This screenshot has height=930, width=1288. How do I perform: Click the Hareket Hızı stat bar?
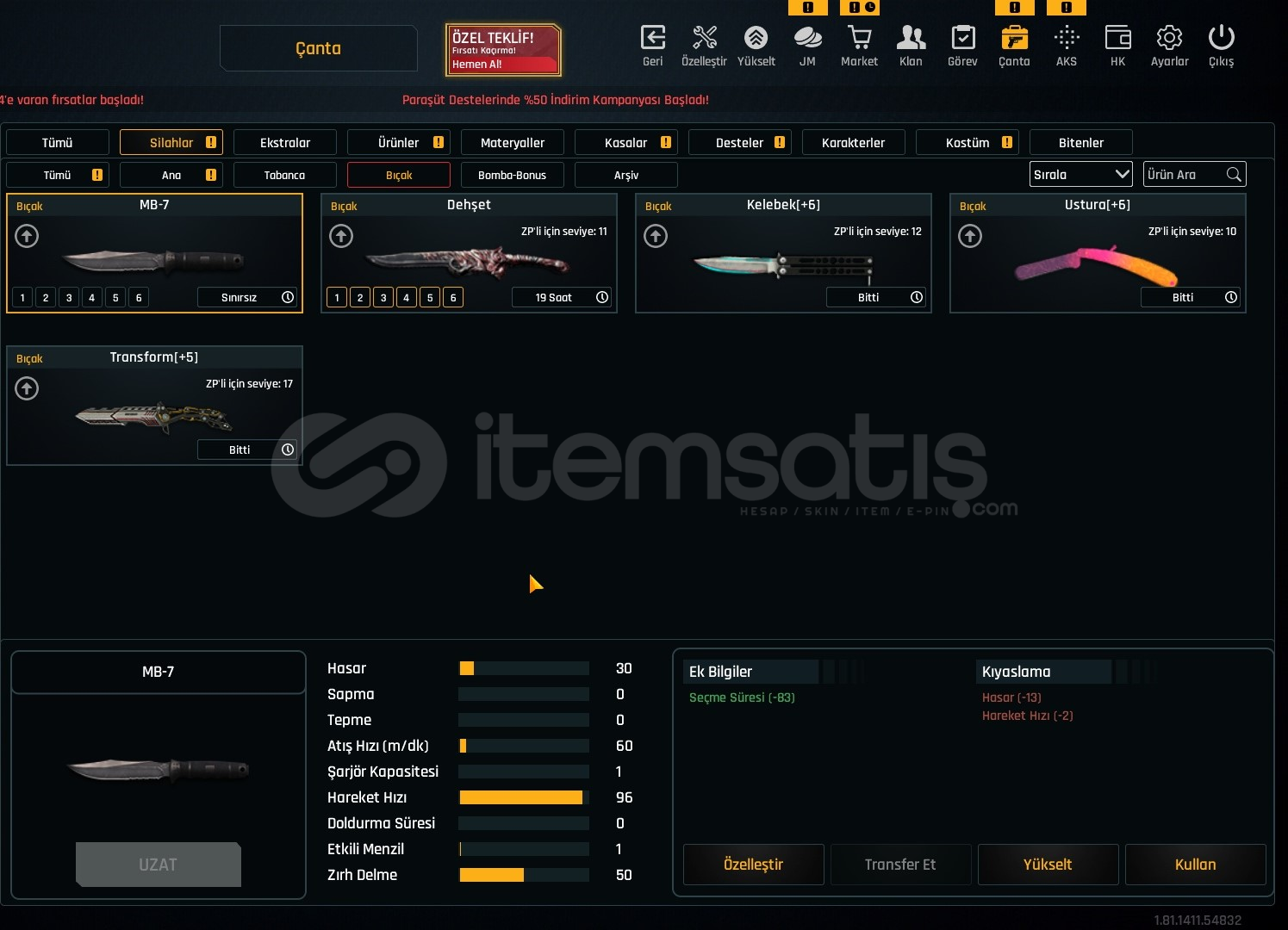(x=523, y=797)
